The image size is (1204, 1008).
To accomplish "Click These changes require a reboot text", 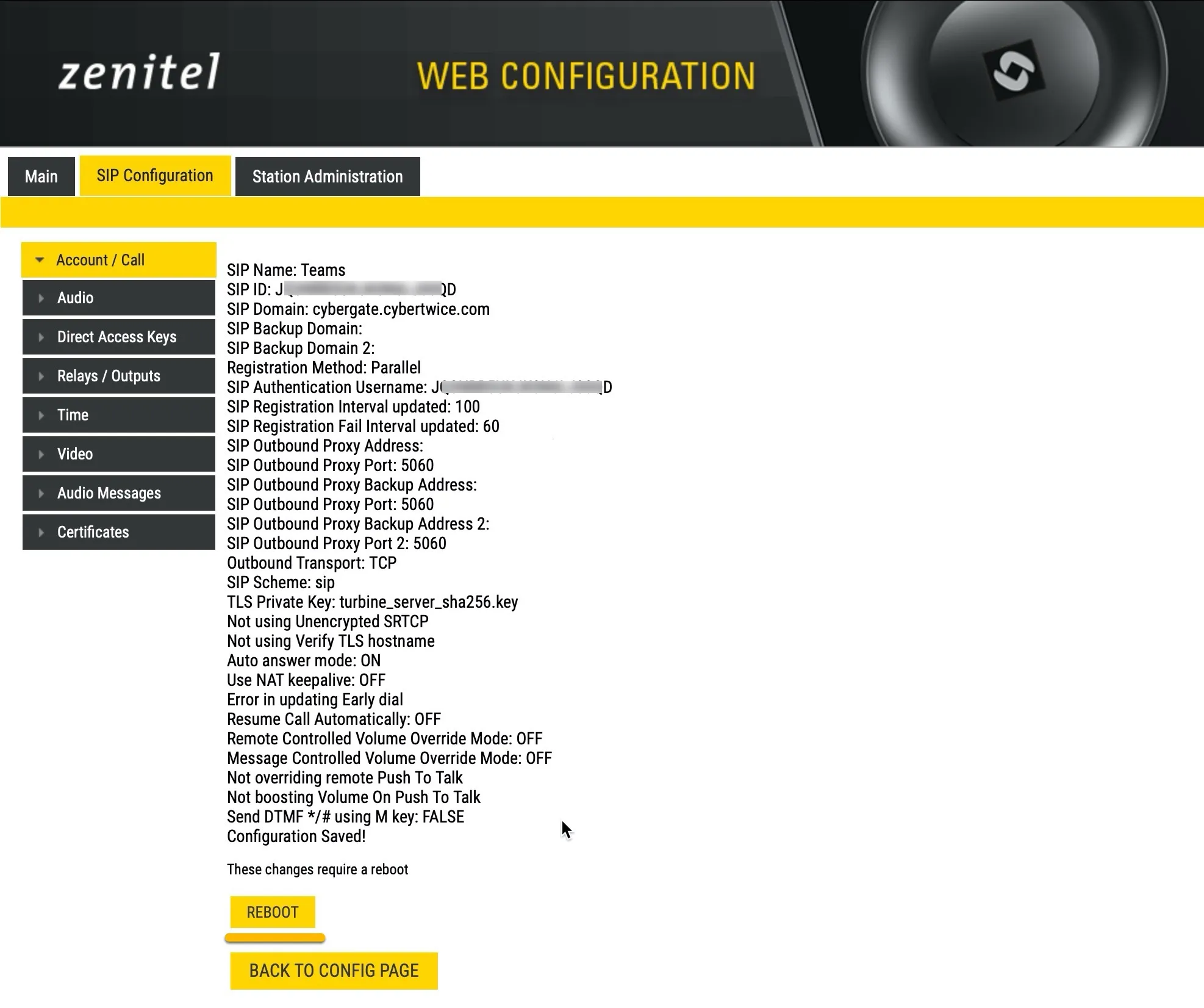I will (x=317, y=869).
